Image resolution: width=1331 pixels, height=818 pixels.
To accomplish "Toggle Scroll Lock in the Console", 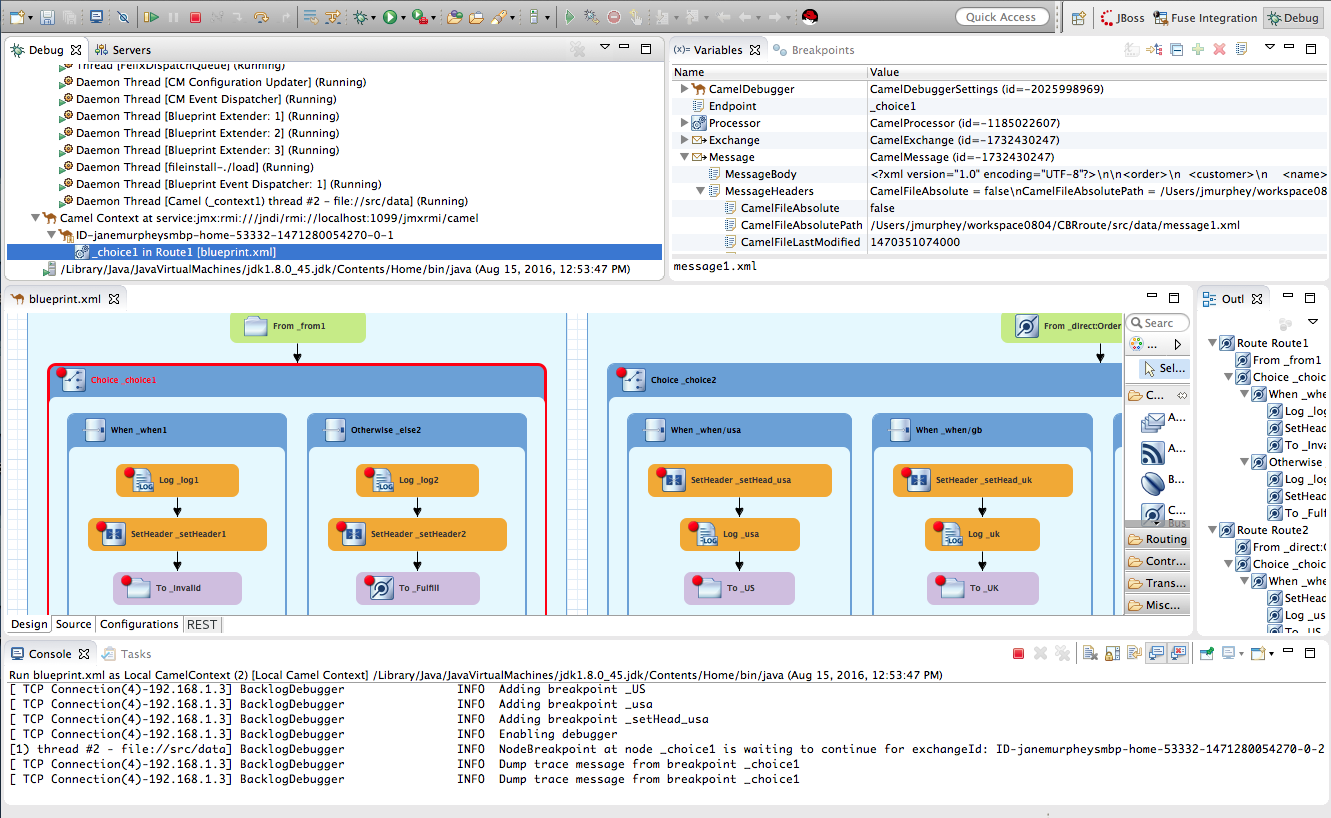I will click(1111, 654).
